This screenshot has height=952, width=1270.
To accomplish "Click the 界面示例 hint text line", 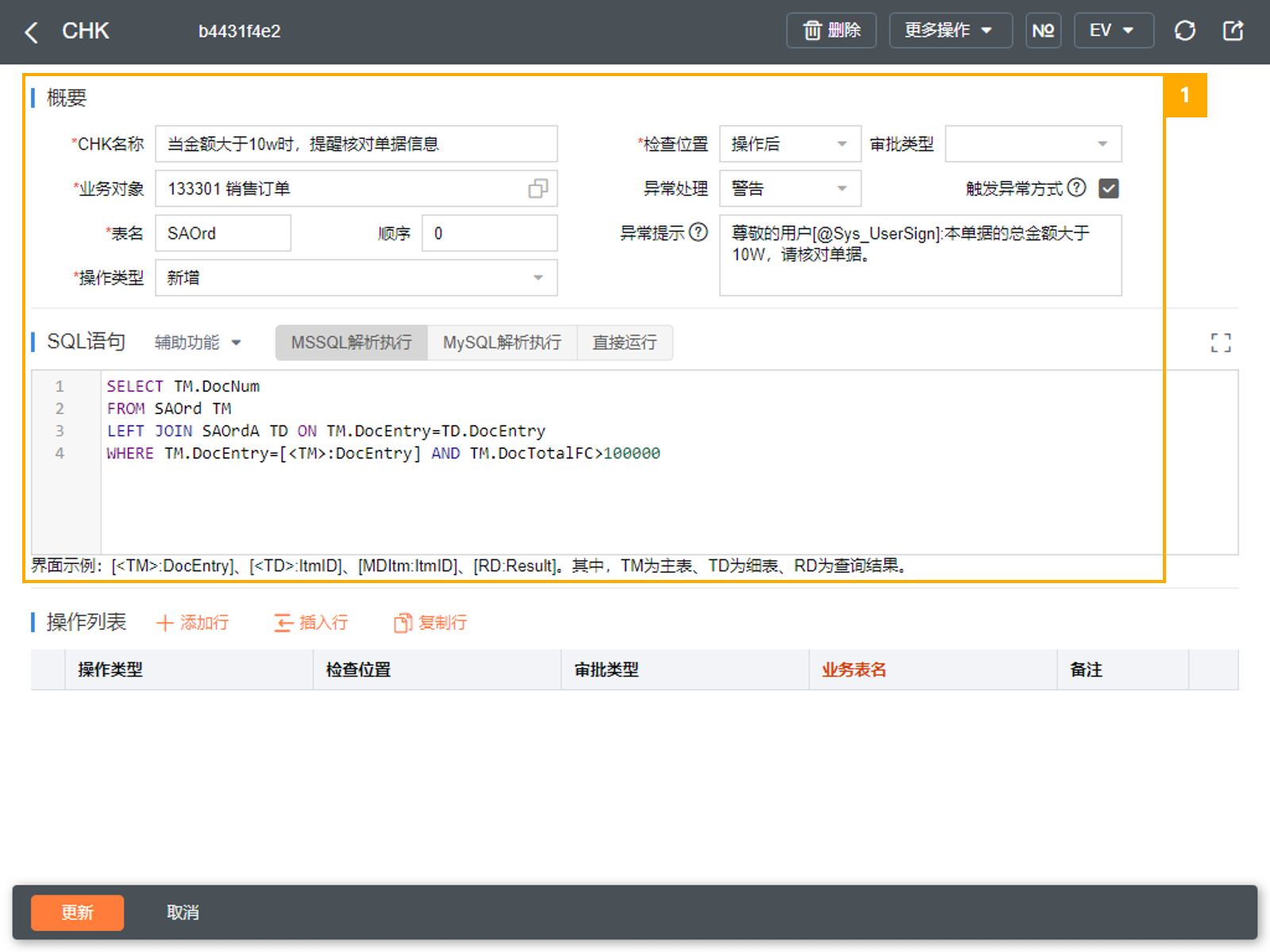I will click(x=469, y=566).
